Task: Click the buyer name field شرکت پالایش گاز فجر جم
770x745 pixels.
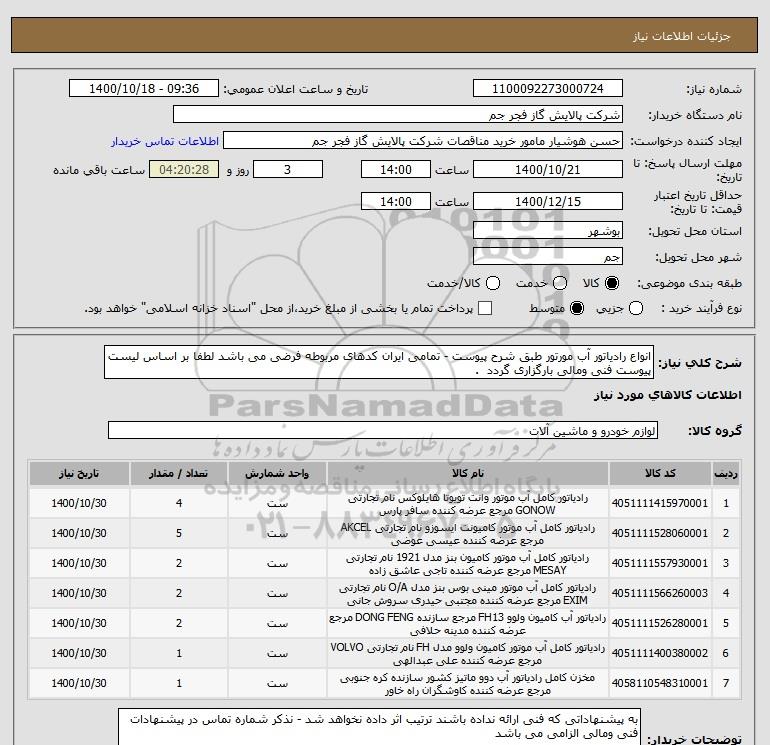Action: 398,115
